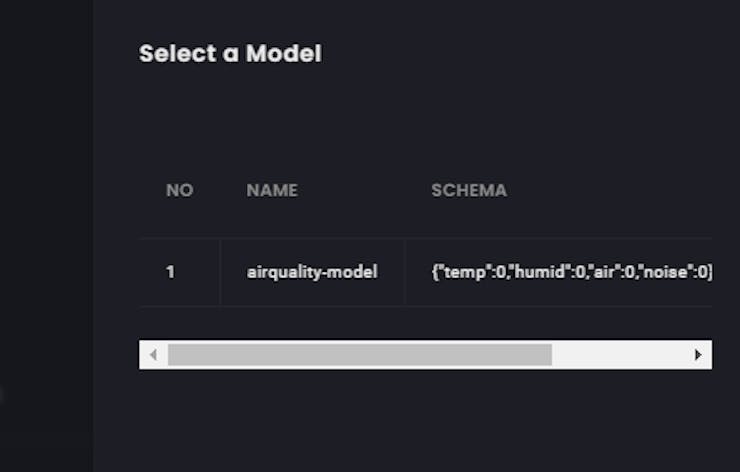Click the dark left sidebar panel

tap(45, 236)
